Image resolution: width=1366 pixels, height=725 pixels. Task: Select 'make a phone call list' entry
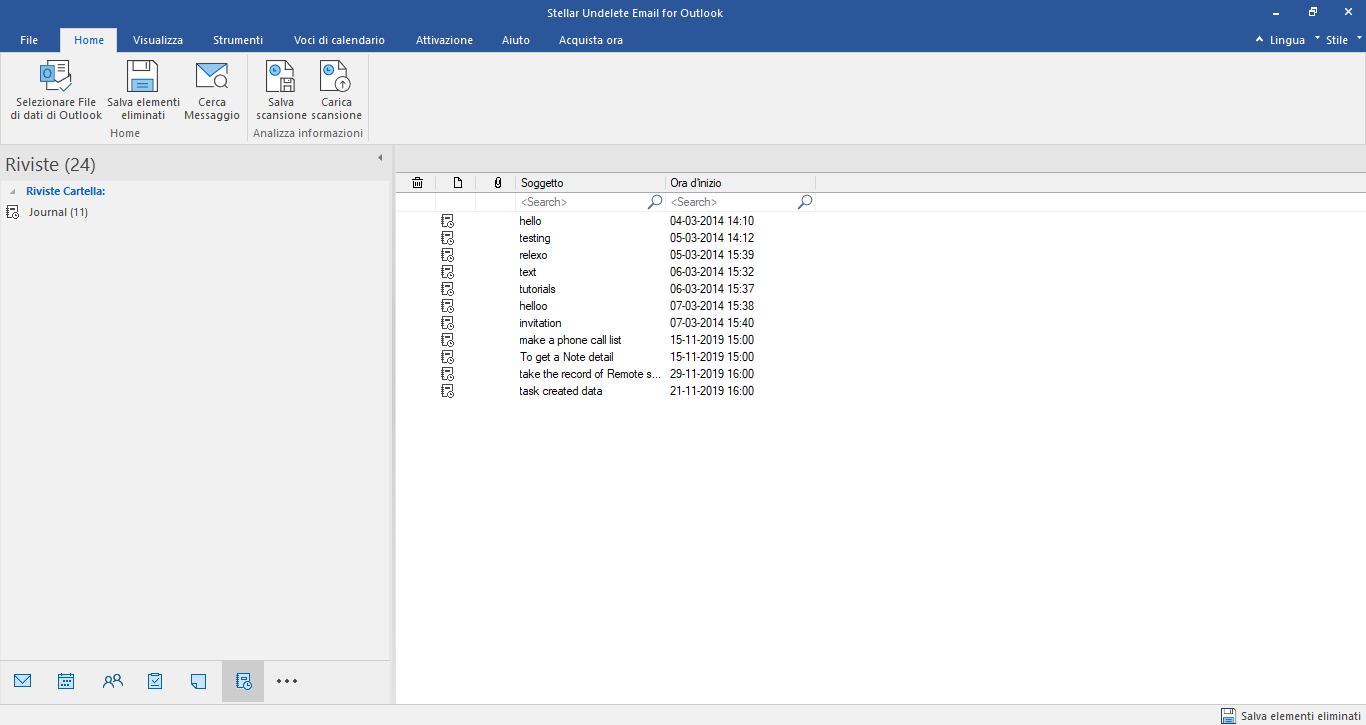(570, 340)
